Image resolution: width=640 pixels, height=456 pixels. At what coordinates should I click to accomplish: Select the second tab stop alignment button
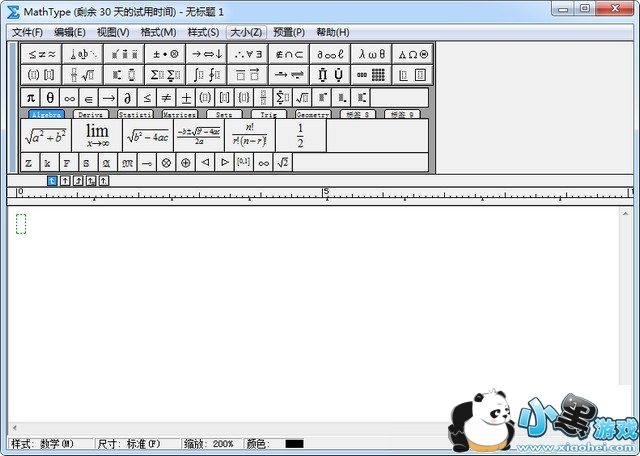(65, 180)
